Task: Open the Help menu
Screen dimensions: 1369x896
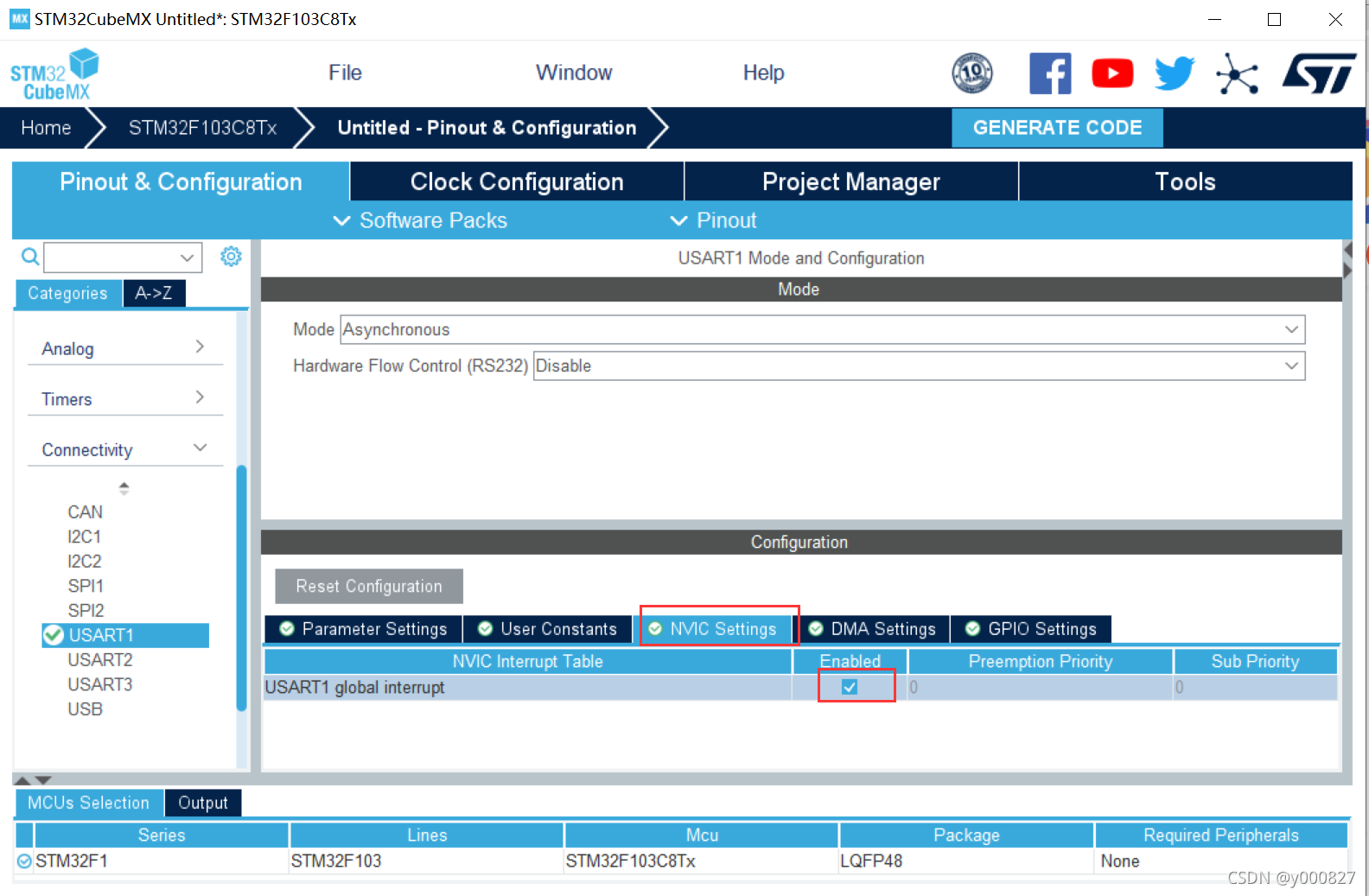Action: pos(763,73)
